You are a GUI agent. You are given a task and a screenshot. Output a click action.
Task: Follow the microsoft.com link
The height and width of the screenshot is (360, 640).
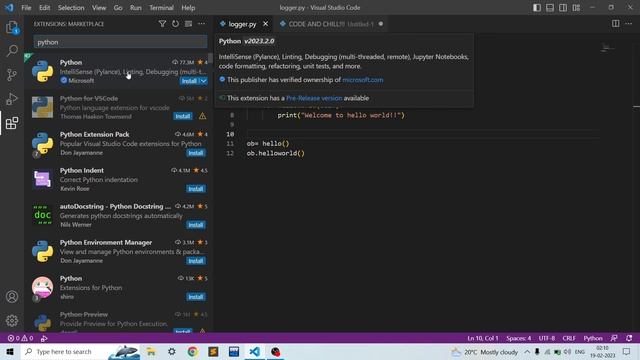pyautogui.click(x=362, y=80)
